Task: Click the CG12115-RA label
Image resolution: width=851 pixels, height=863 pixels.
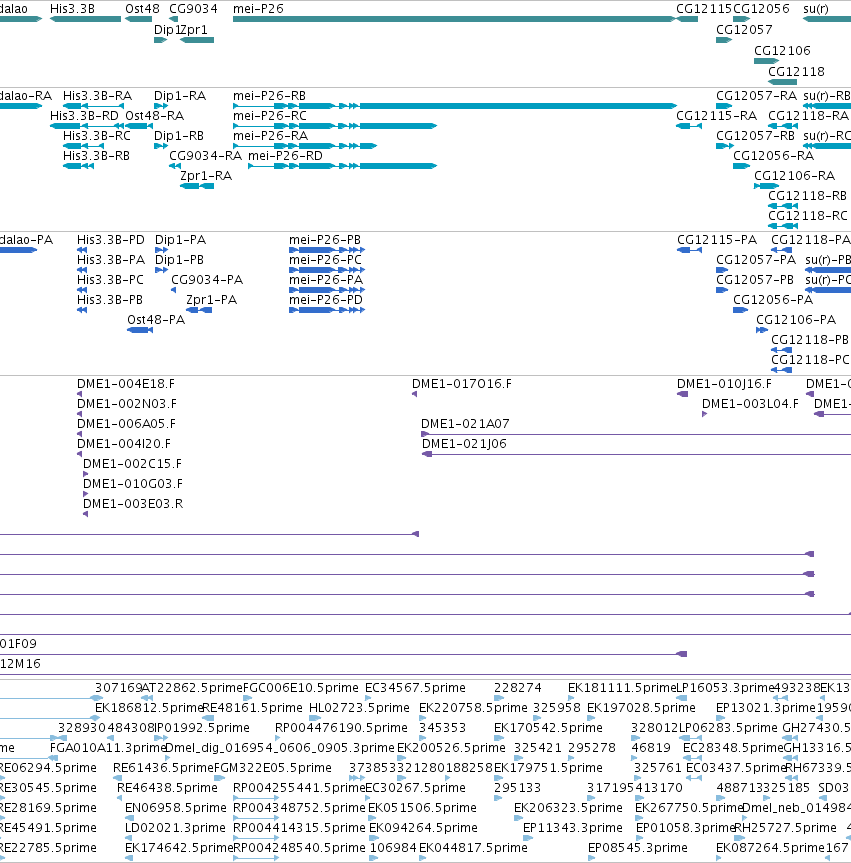Action: tap(717, 116)
